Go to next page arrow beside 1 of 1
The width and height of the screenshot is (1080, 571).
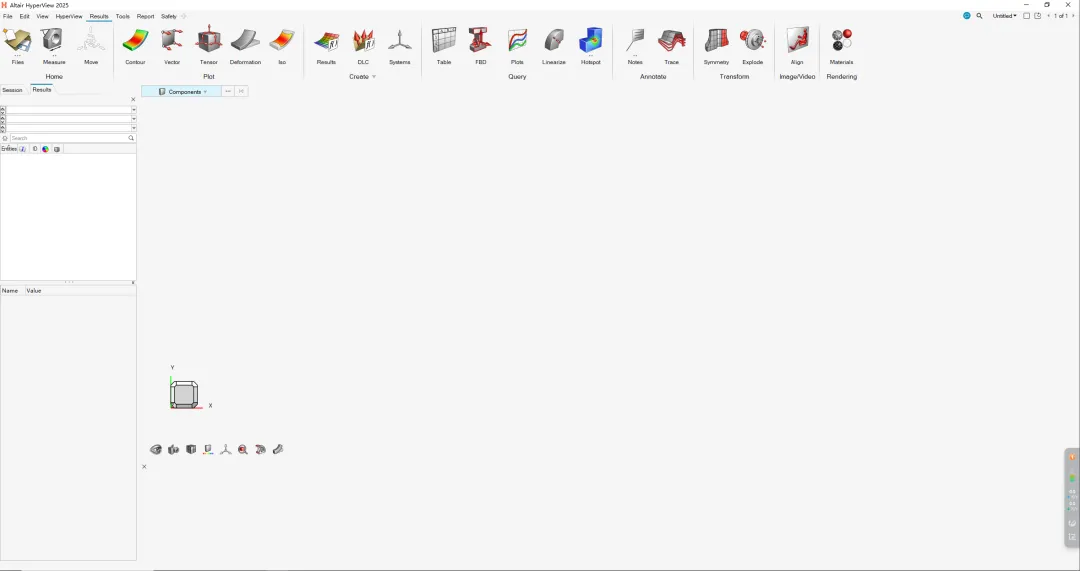[1072, 16]
